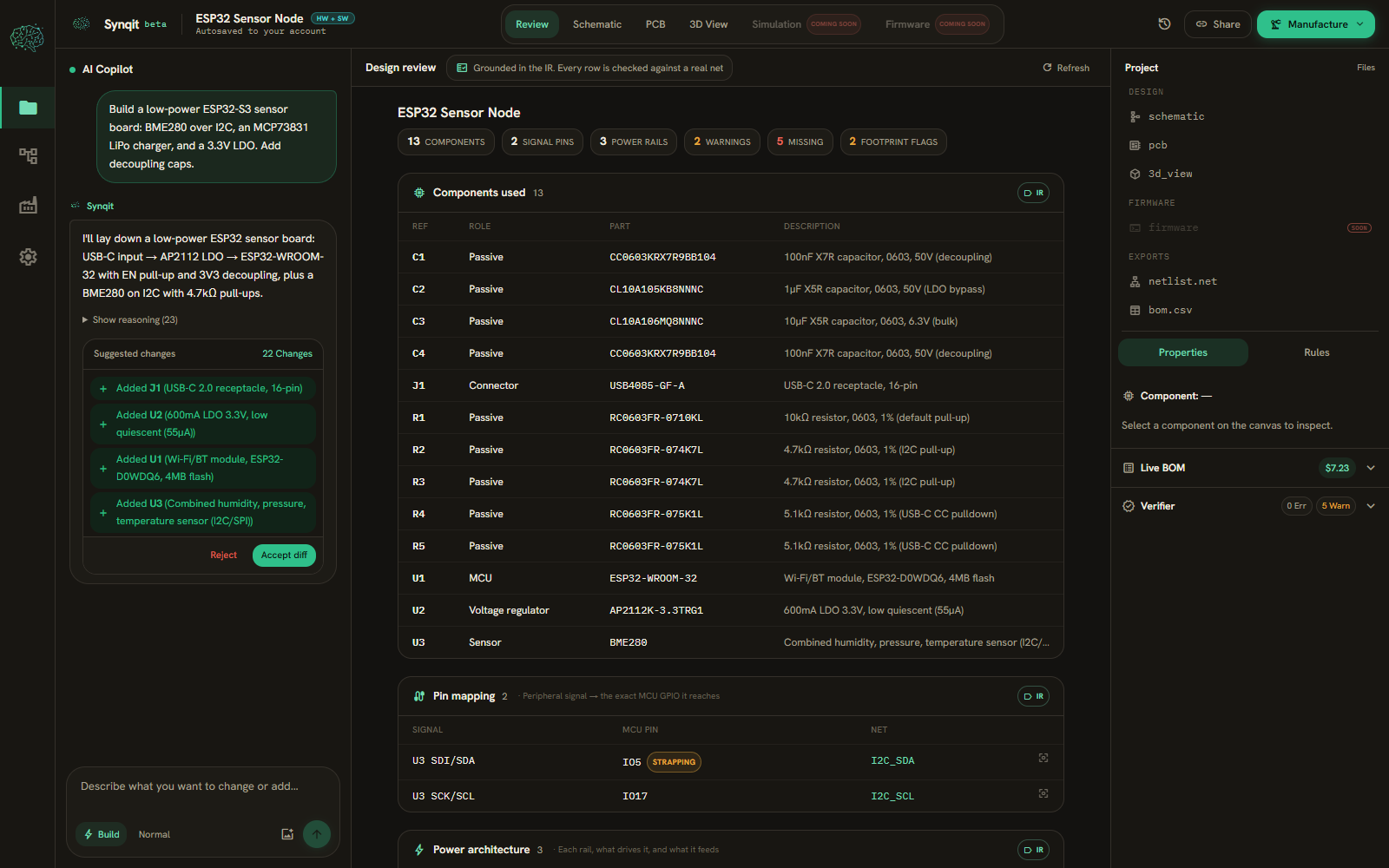
Task: Expand the Verifier section chevron
Action: pos(1371,506)
